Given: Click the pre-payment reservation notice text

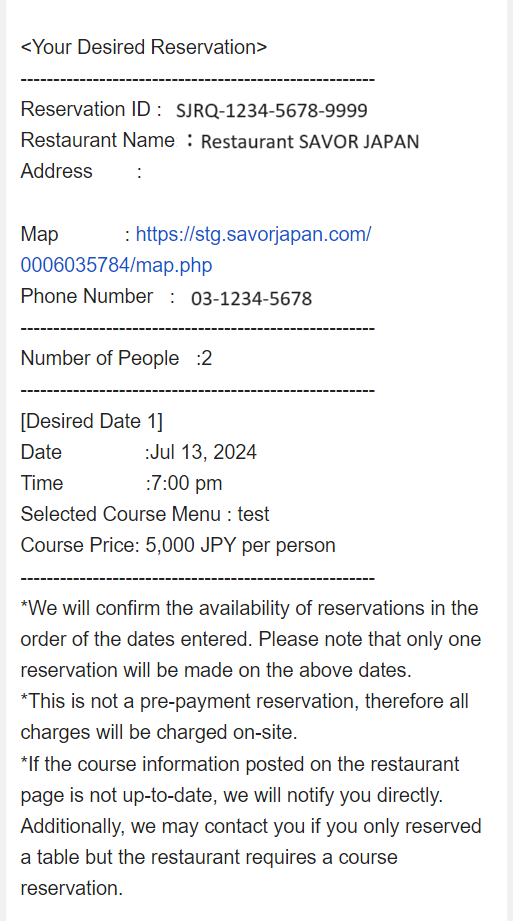Looking at the screenshot, I should coord(244,717).
